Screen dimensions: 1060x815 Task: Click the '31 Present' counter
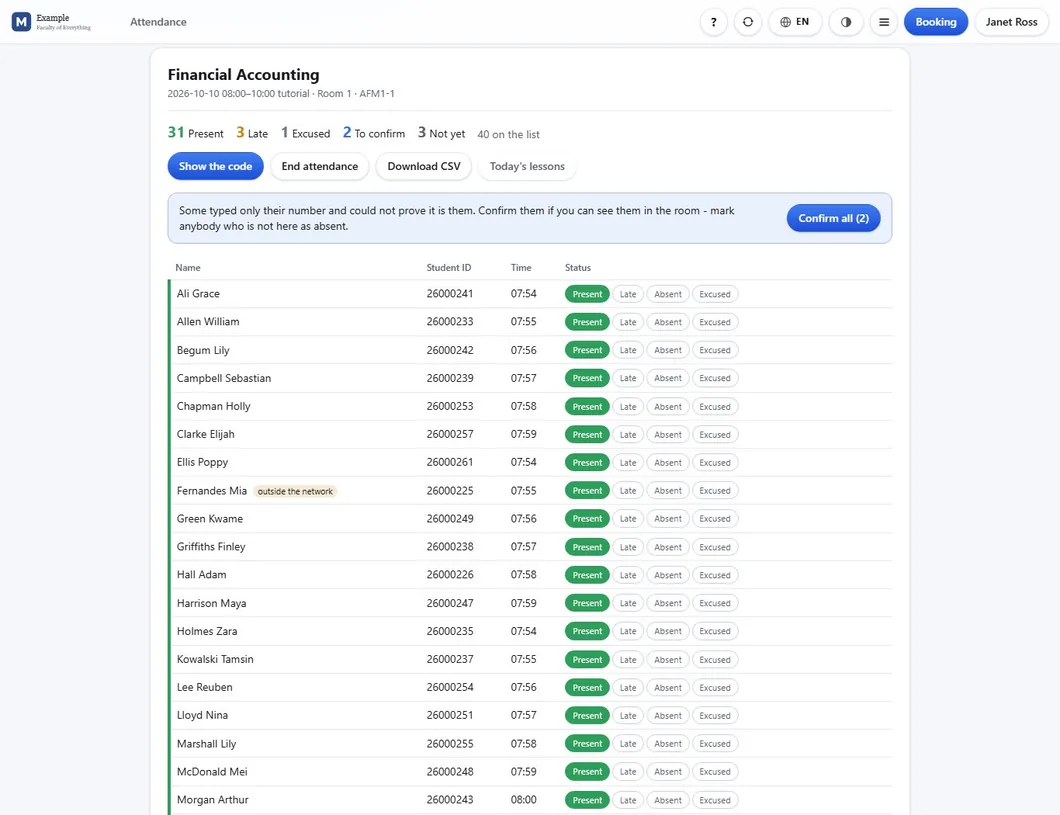pos(195,132)
